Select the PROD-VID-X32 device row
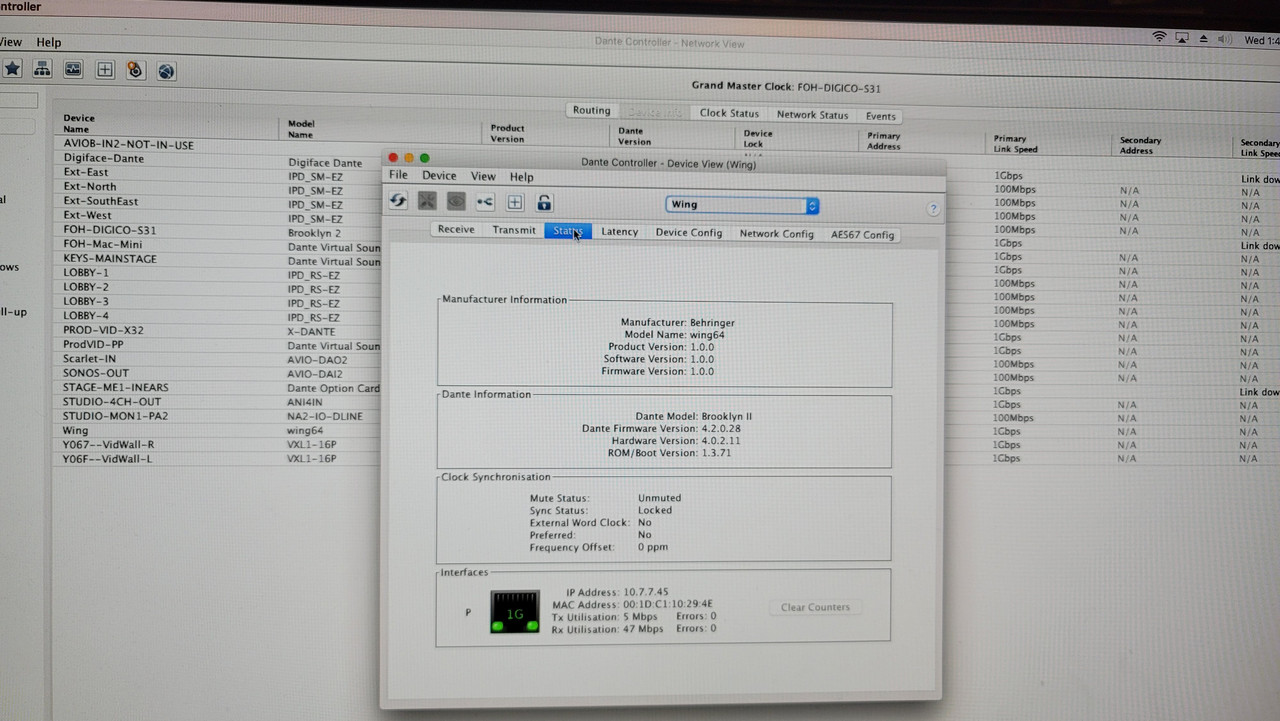This screenshot has width=1280, height=721. (102, 330)
